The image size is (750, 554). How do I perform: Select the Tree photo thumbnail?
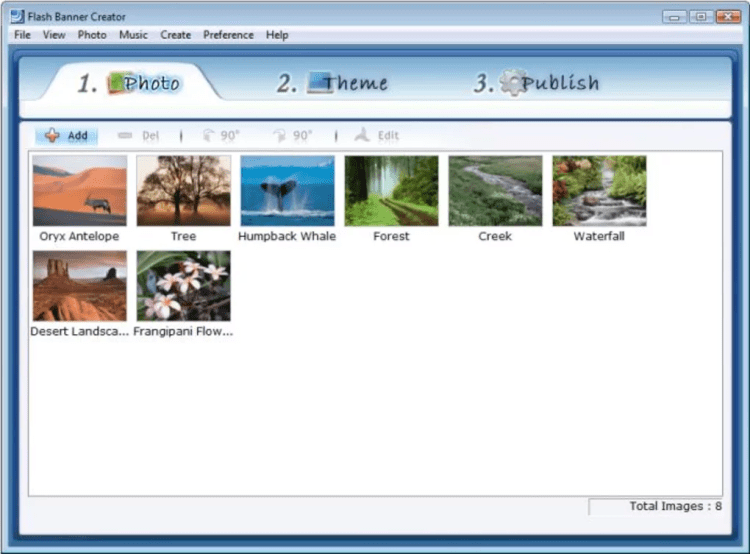click(x=184, y=190)
